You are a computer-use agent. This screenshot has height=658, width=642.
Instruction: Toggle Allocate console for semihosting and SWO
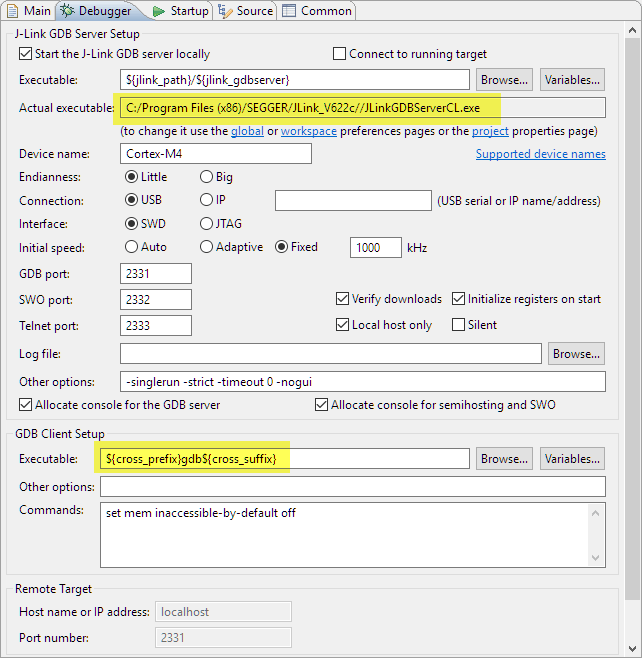point(321,405)
